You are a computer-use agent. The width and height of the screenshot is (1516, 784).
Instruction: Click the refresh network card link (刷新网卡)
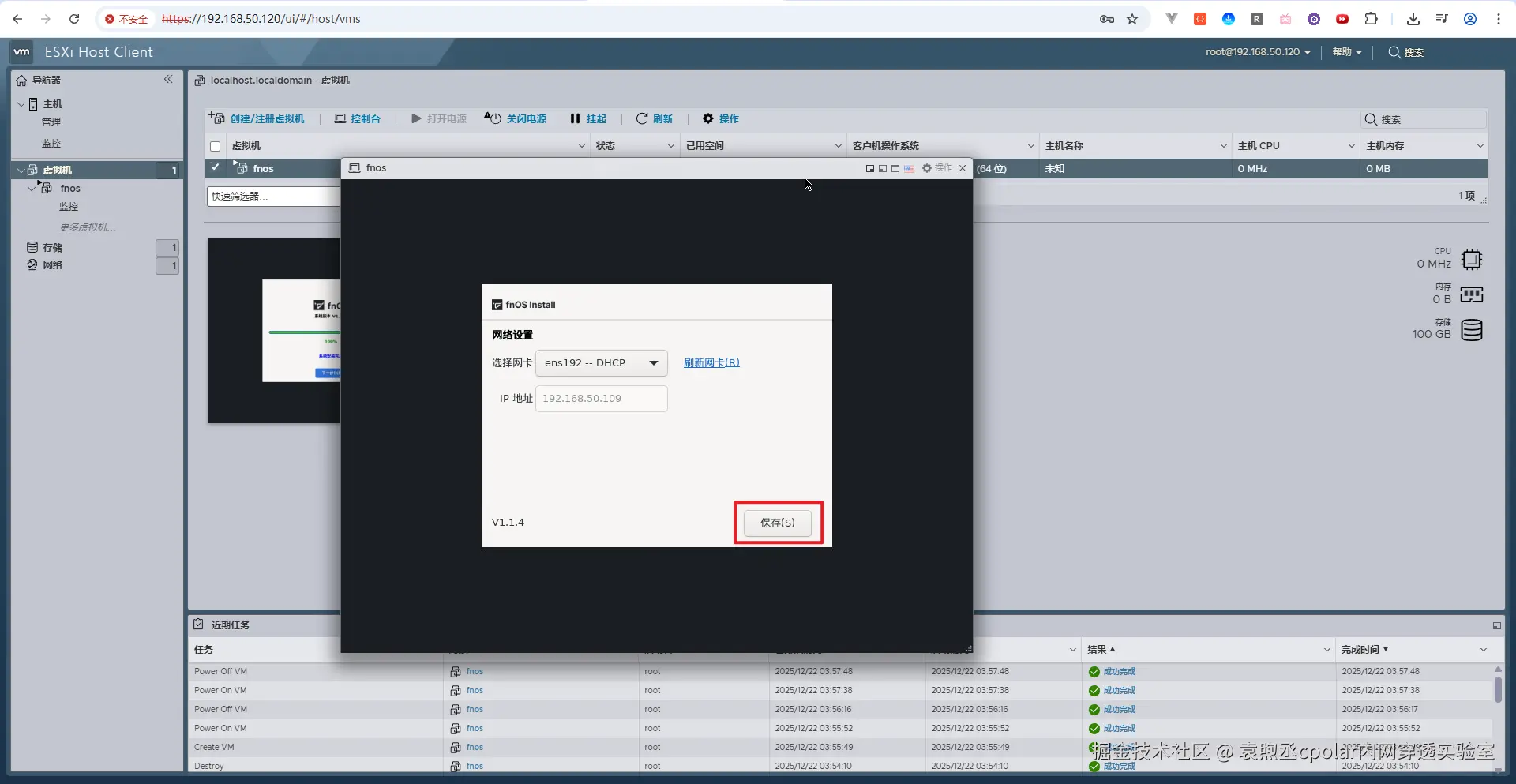click(x=711, y=363)
